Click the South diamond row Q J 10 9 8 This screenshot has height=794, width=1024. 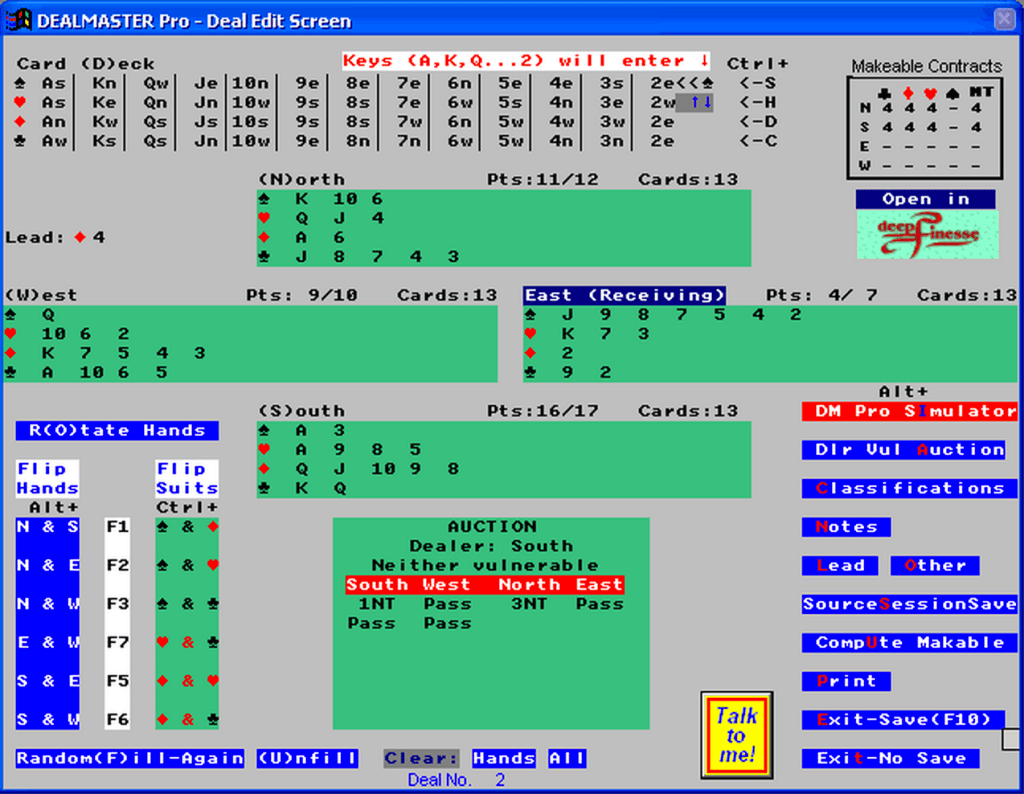click(x=504, y=469)
